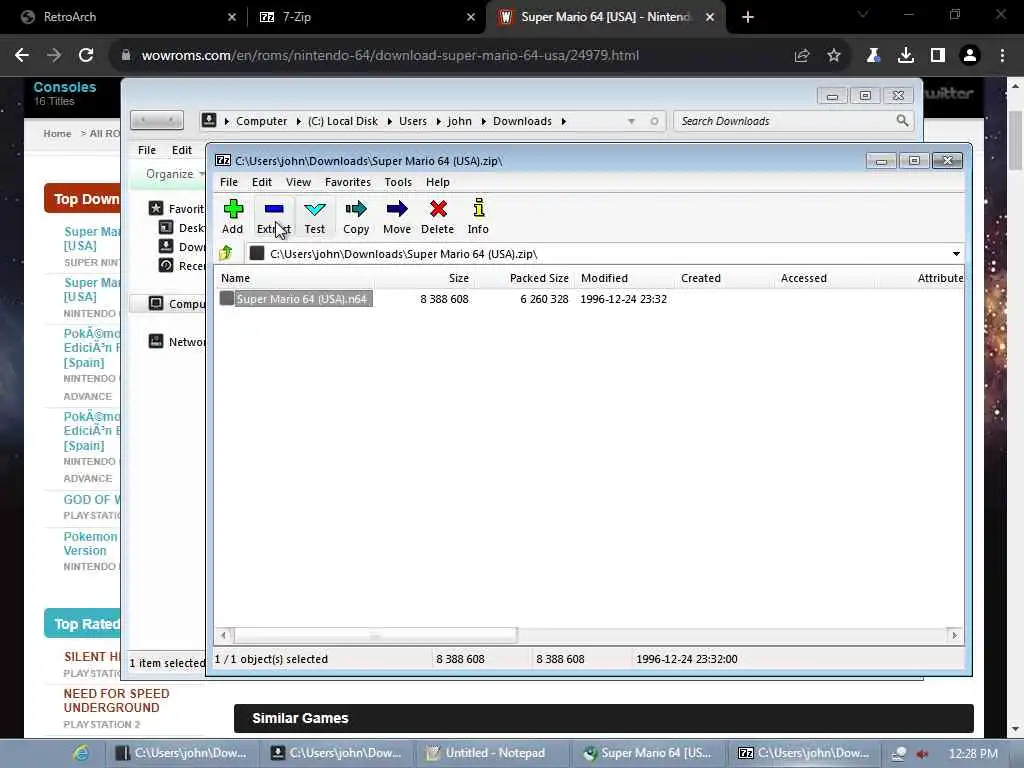This screenshot has height=768, width=1024.
Task: Click network icon in system tray
Action: [x=899, y=754]
